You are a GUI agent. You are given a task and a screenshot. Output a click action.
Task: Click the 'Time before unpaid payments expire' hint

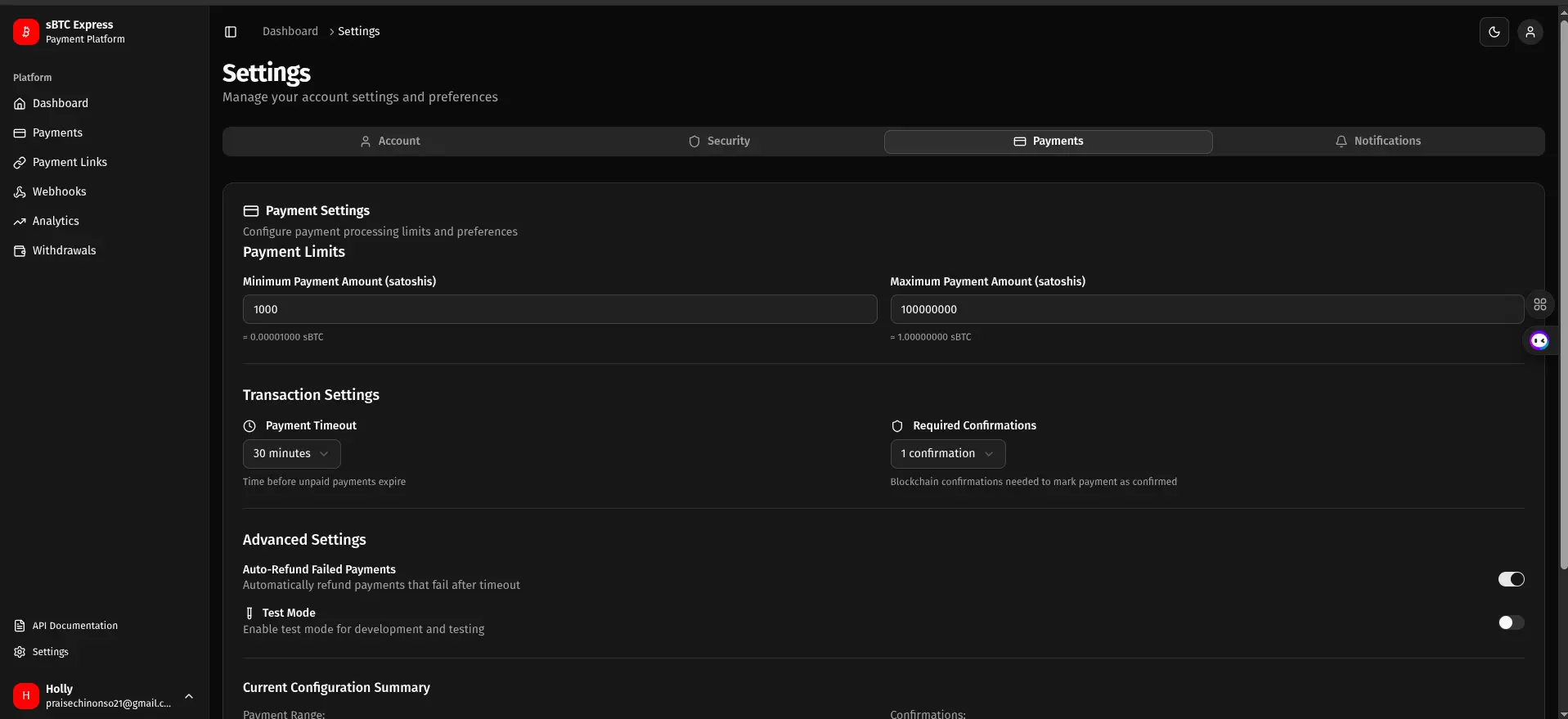tap(324, 482)
